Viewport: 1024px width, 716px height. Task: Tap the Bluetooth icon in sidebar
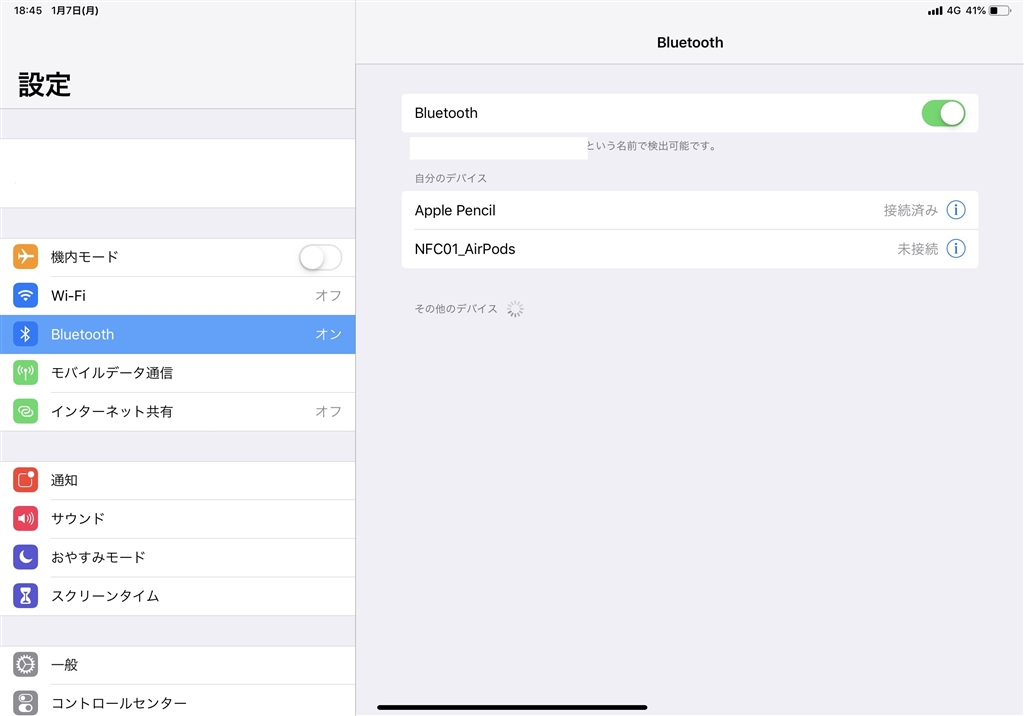point(25,334)
